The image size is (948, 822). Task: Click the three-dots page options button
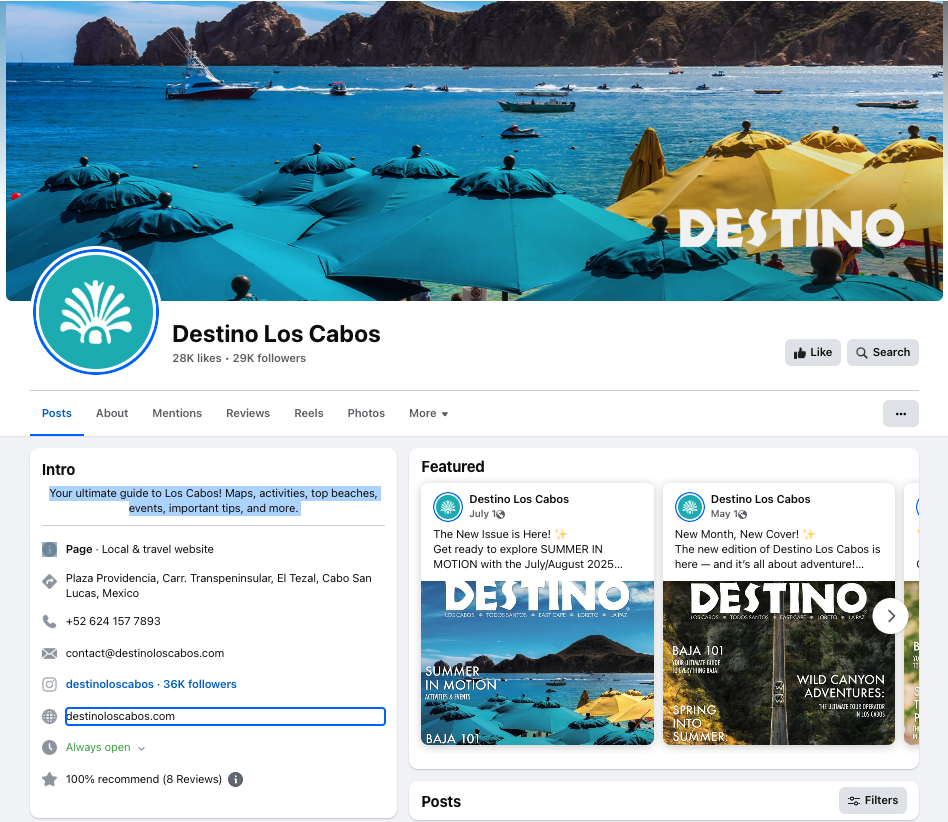pos(900,413)
